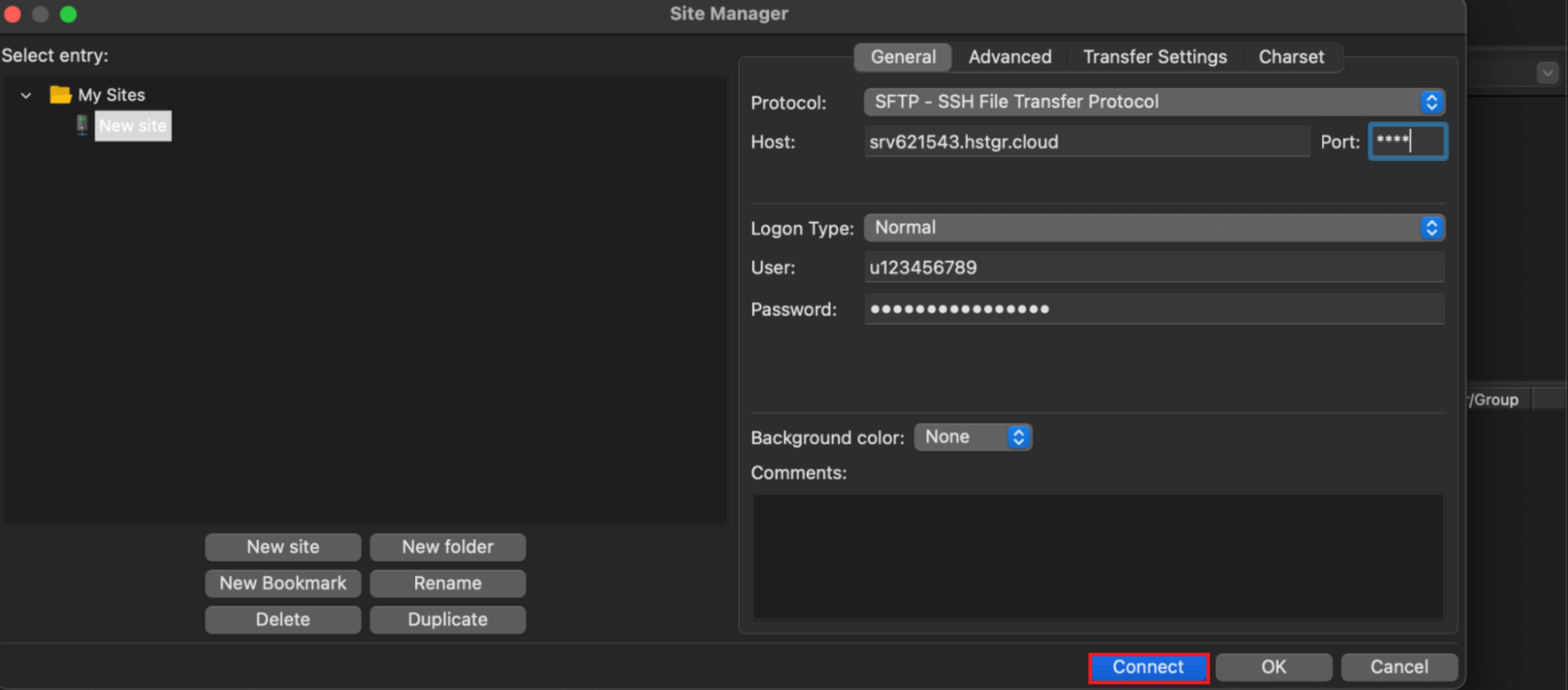Image resolution: width=1568 pixels, height=690 pixels.
Task: Click the Cancel button
Action: coord(1397,666)
